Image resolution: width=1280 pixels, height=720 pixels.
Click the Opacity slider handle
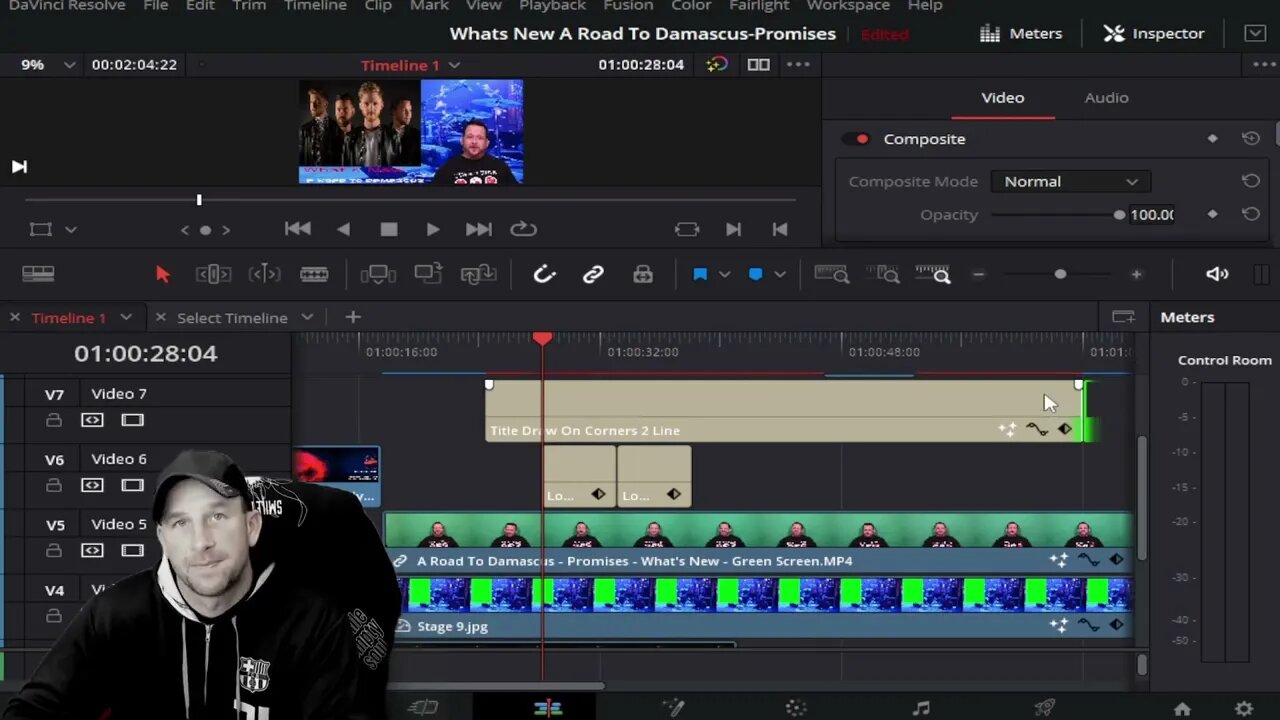click(x=1119, y=215)
